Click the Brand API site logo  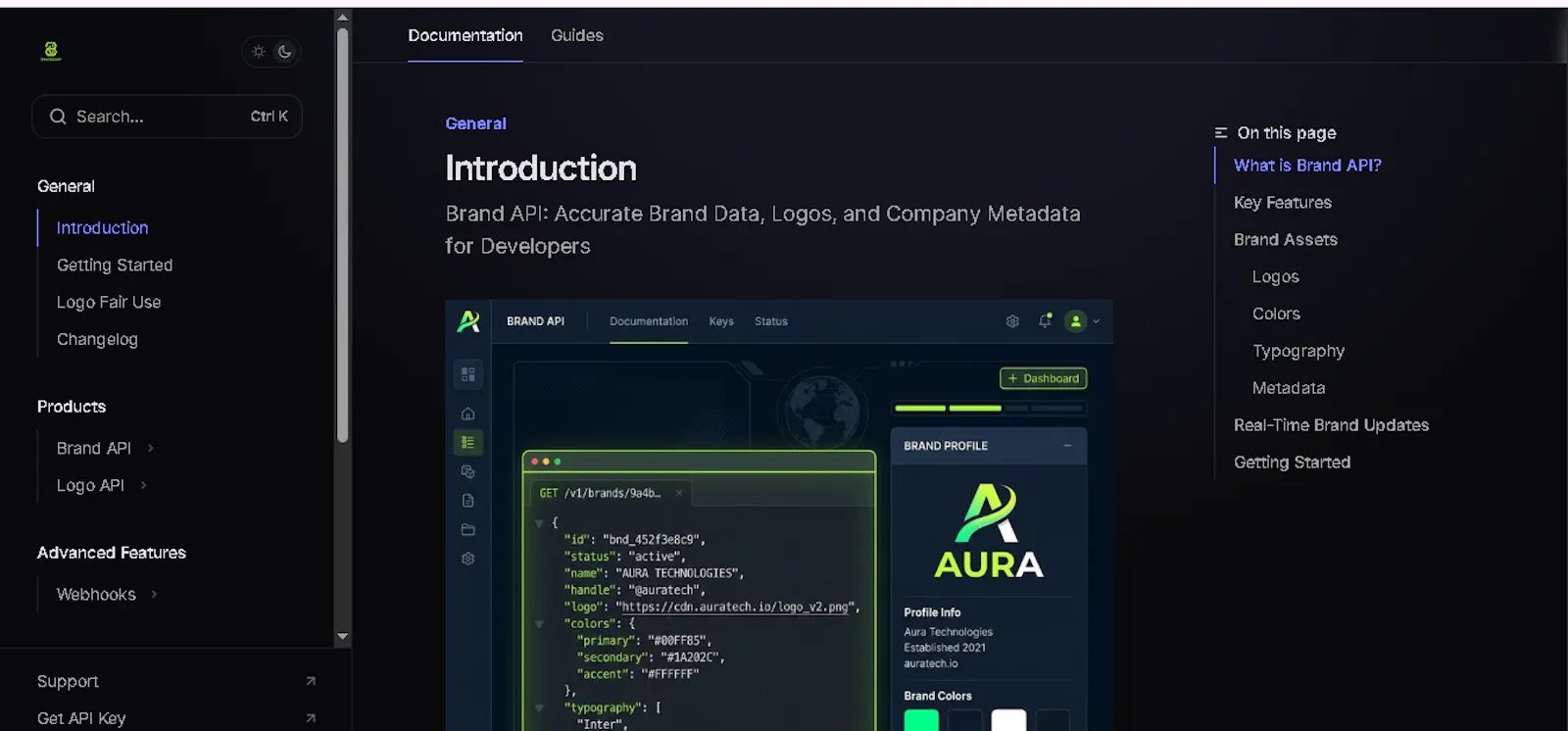[51, 51]
